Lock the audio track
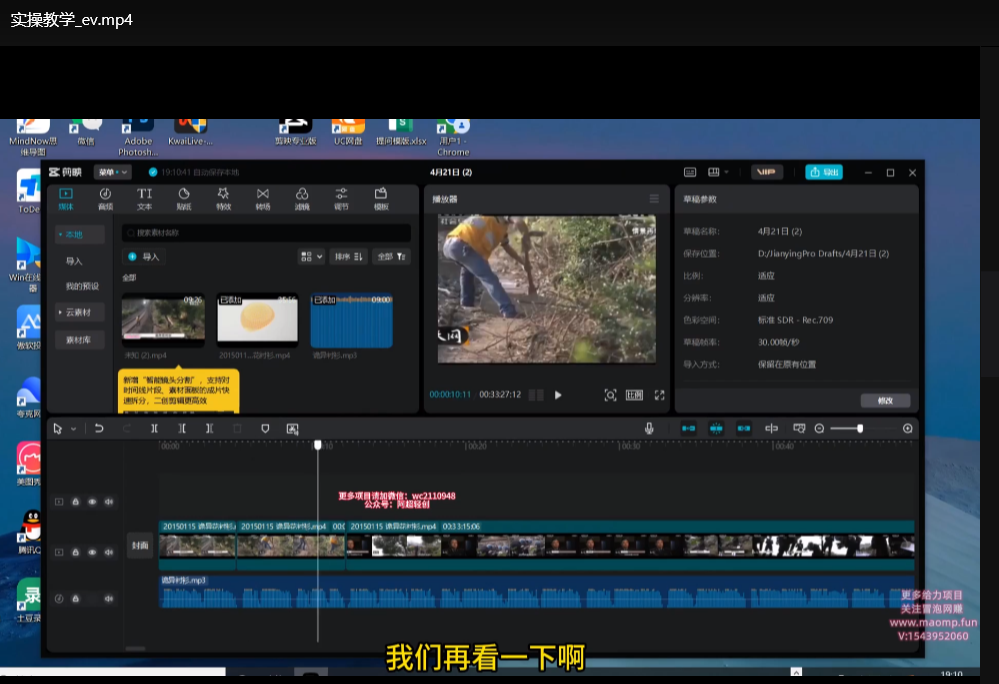The height and width of the screenshot is (684, 999). tap(76, 599)
